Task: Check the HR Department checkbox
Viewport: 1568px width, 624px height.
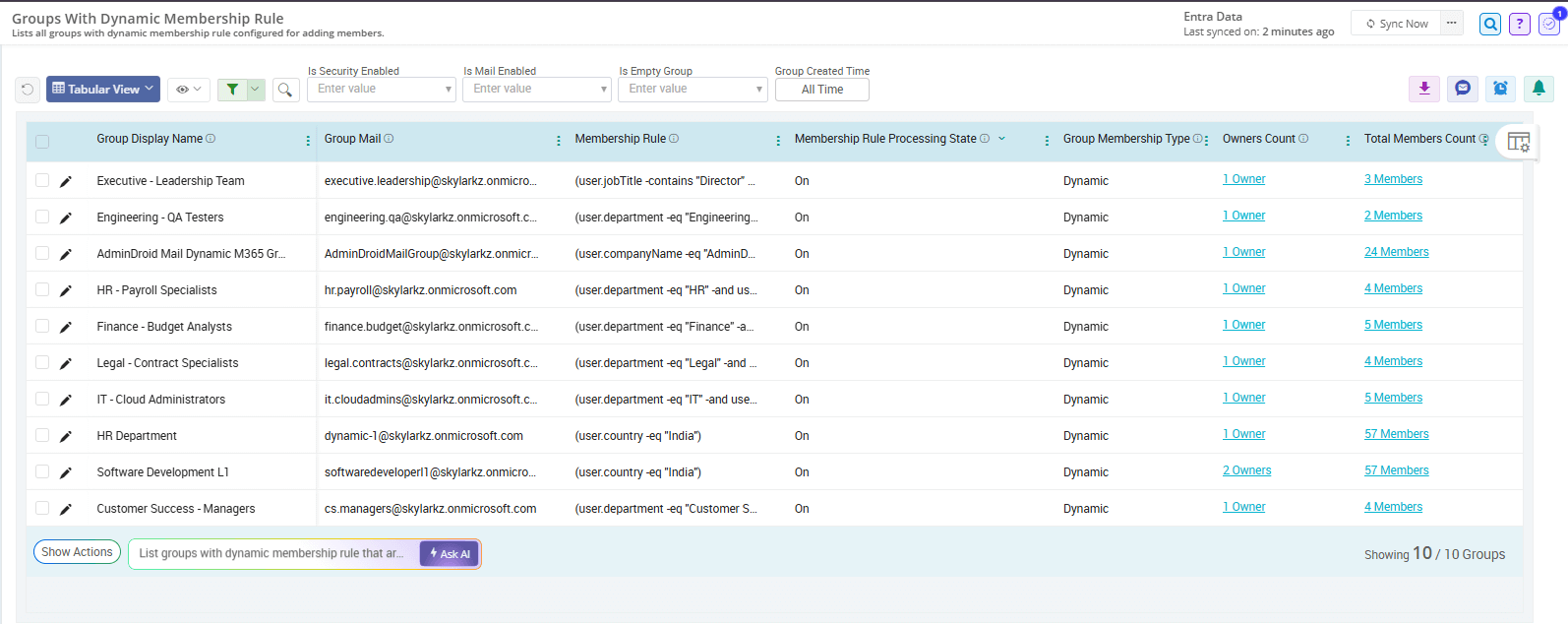Action: [42, 435]
